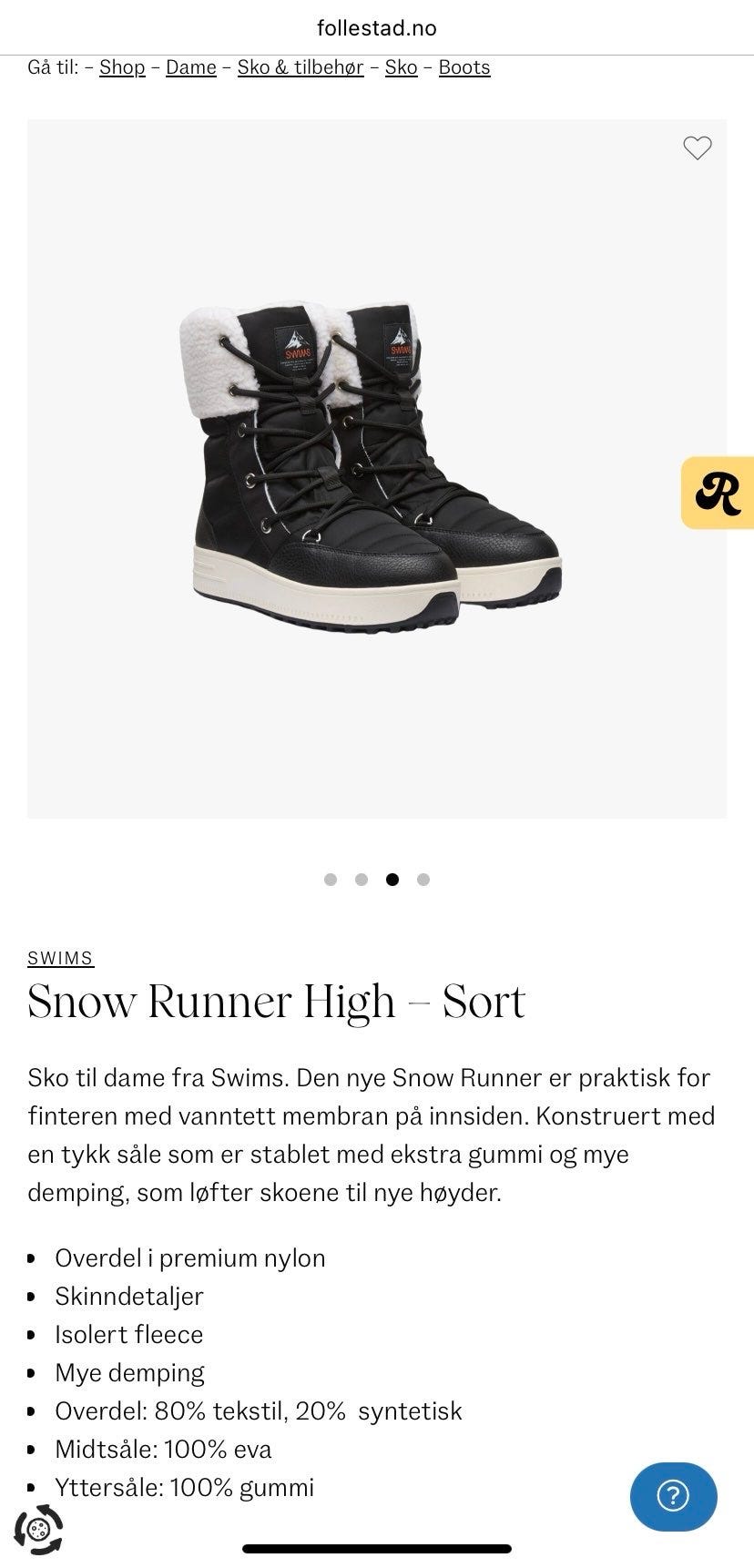Open the yellow R rewards badge
754x1568 pixels.
click(718, 493)
